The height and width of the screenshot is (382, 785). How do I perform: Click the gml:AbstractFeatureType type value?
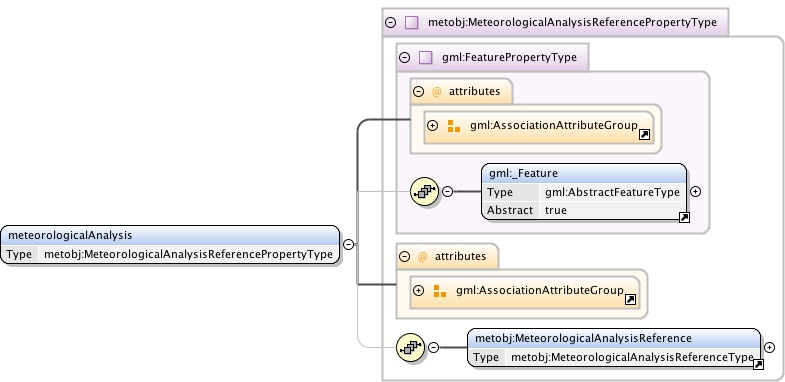click(x=612, y=192)
